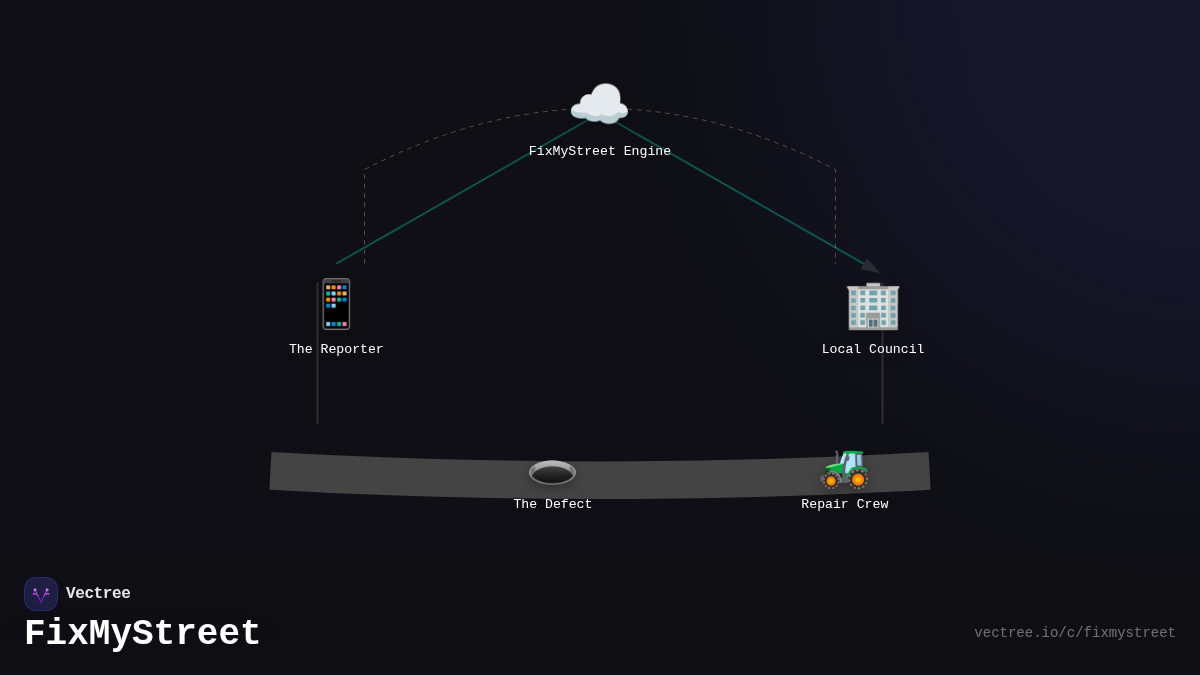Click "The Reporter" label text

pos(336,350)
